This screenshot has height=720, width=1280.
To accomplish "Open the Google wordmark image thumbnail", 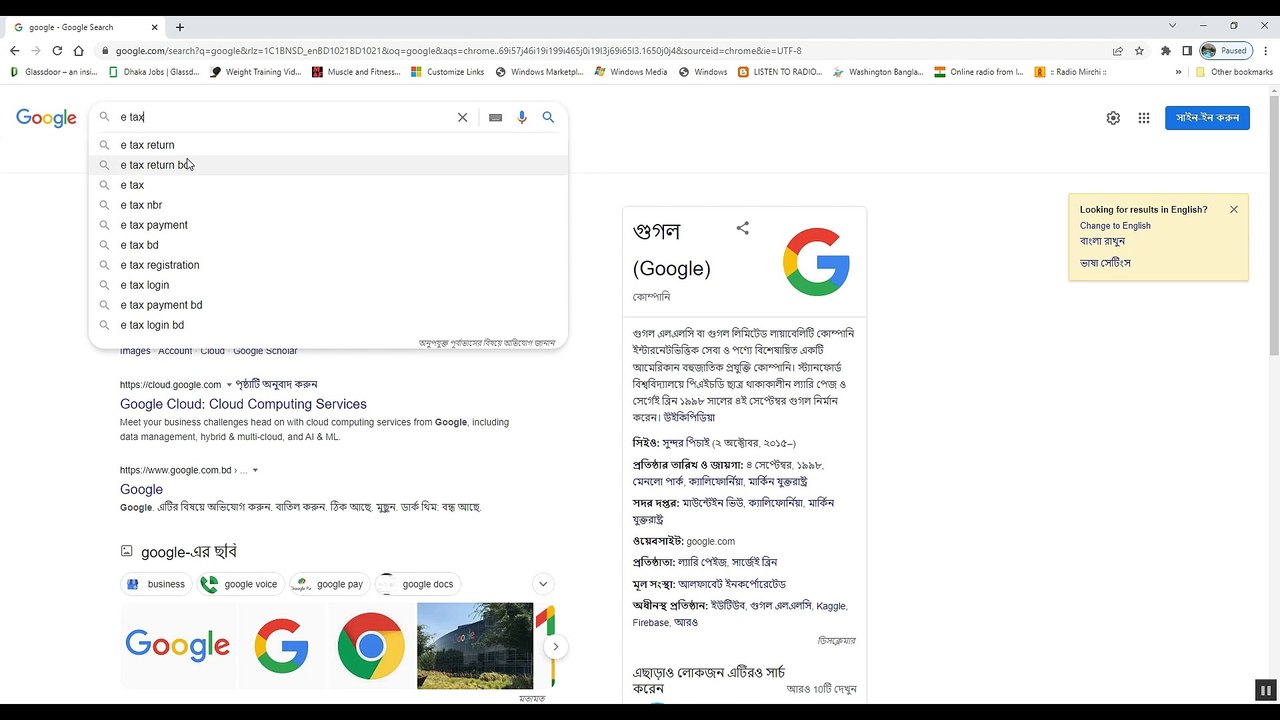I will coord(178,645).
